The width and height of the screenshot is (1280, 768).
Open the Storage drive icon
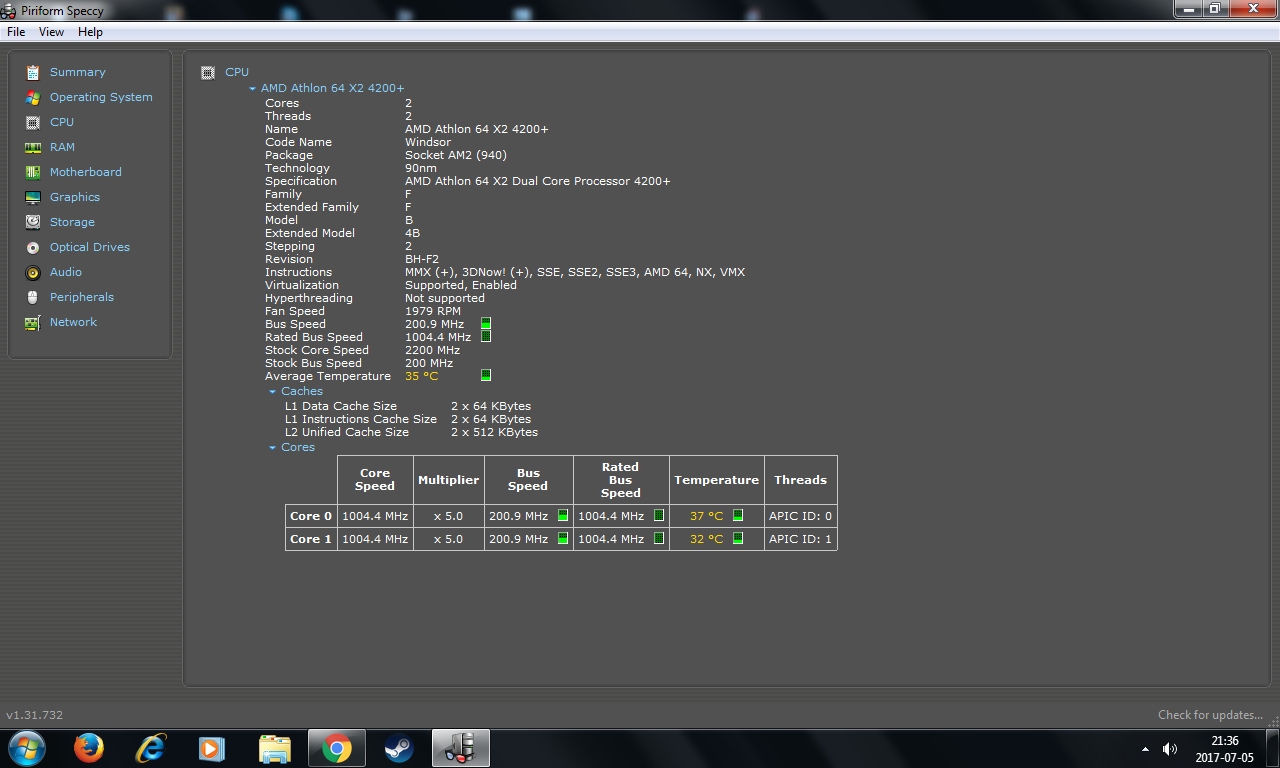33,222
